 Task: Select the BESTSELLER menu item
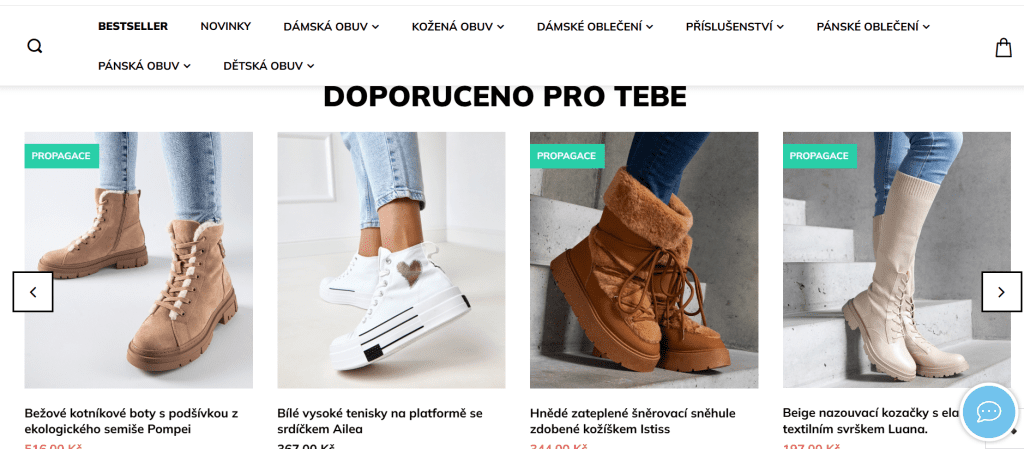133,27
